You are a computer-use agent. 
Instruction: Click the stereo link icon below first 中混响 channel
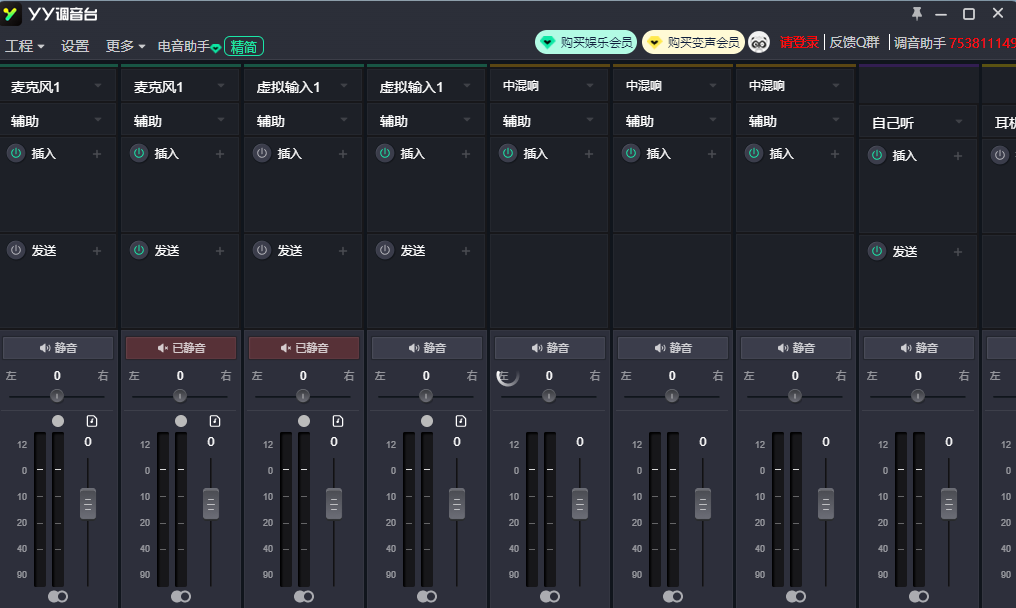coord(549,596)
